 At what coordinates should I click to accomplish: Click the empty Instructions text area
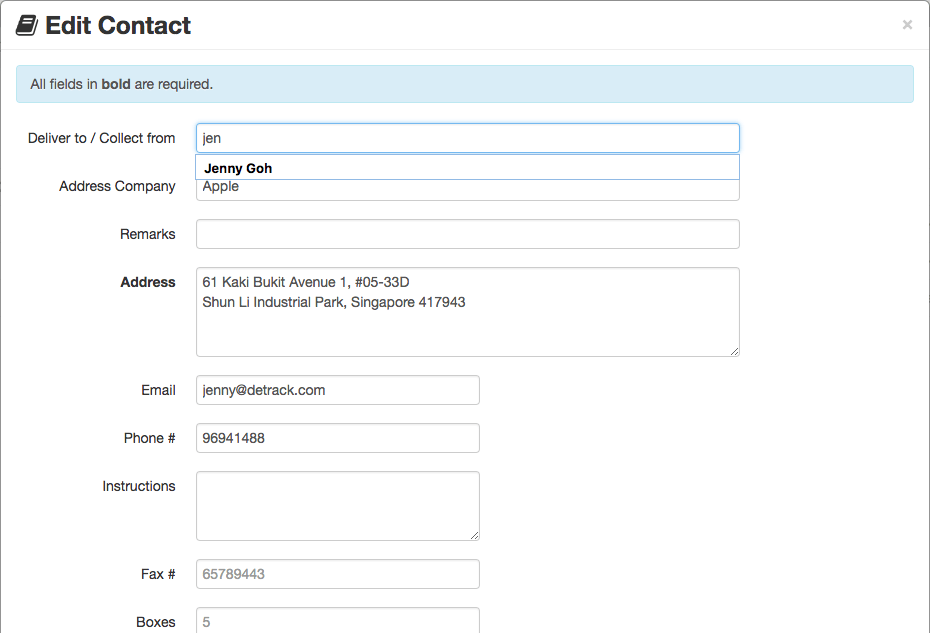click(x=337, y=506)
